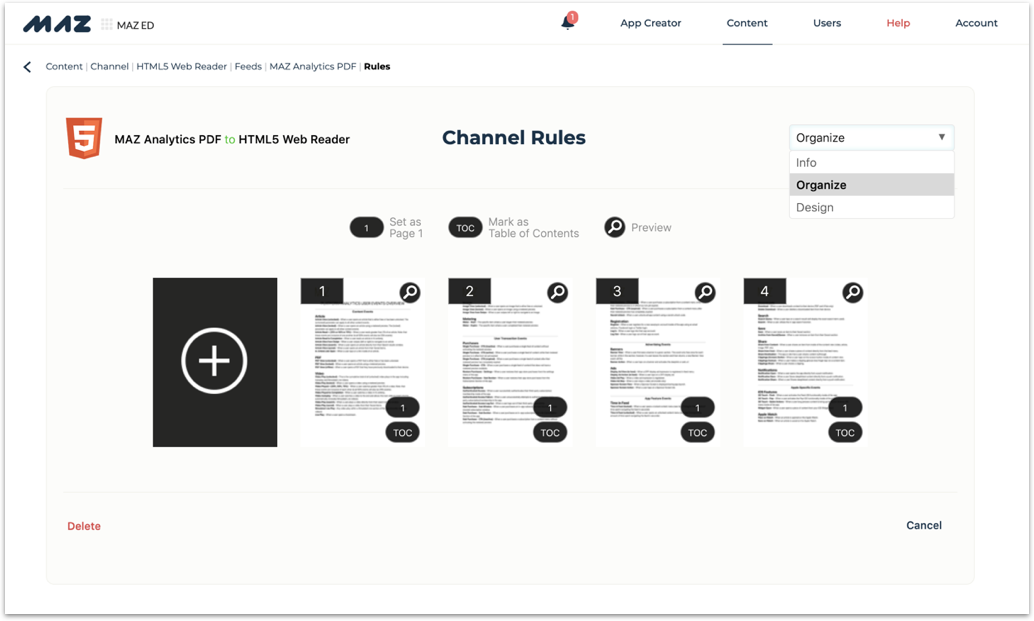Preview page 2 with magnifier
Screen dimensions: 1034x621
click(x=558, y=292)
